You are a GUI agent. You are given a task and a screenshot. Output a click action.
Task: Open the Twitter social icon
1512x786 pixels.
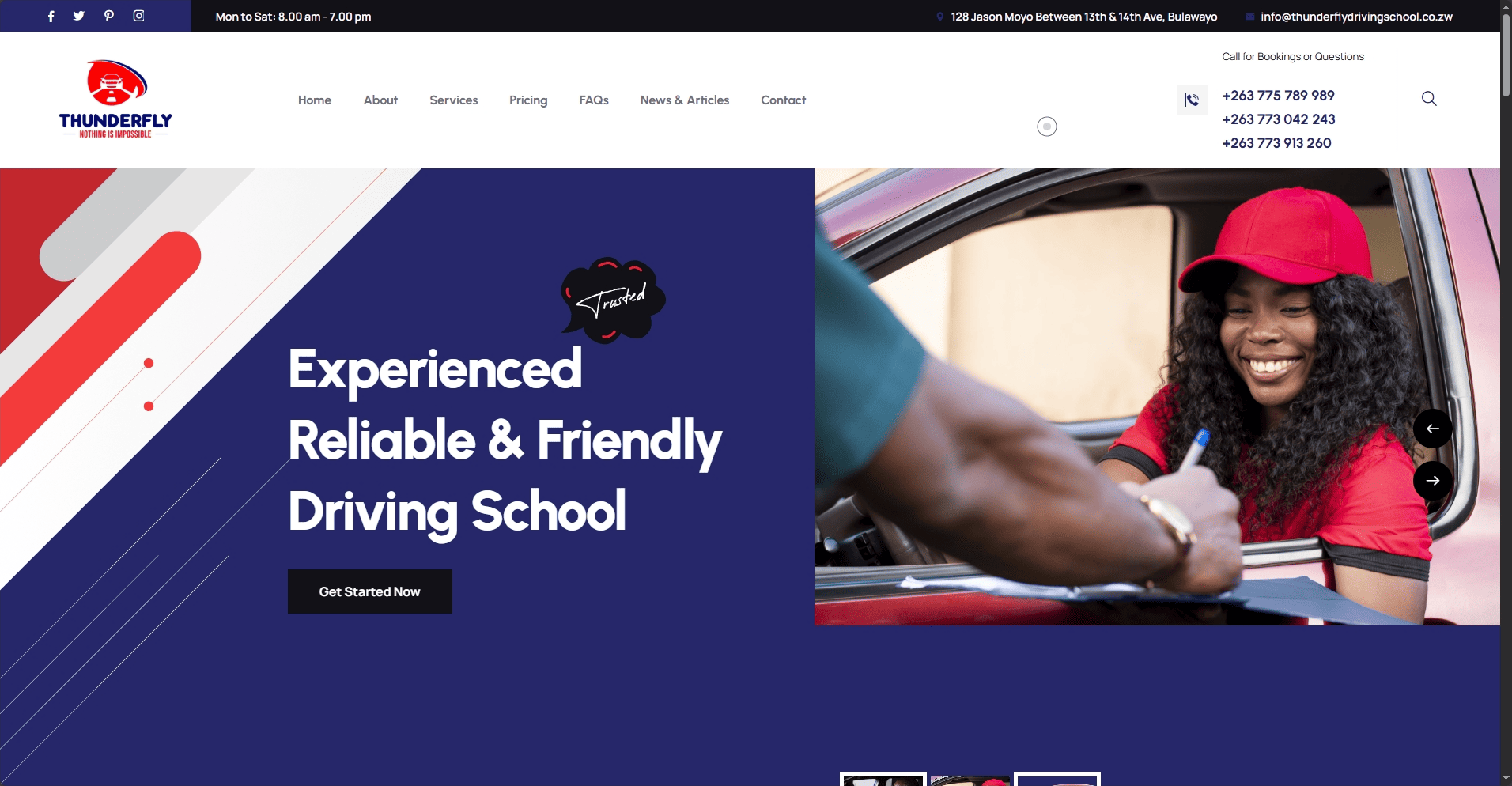click(79, 16)
